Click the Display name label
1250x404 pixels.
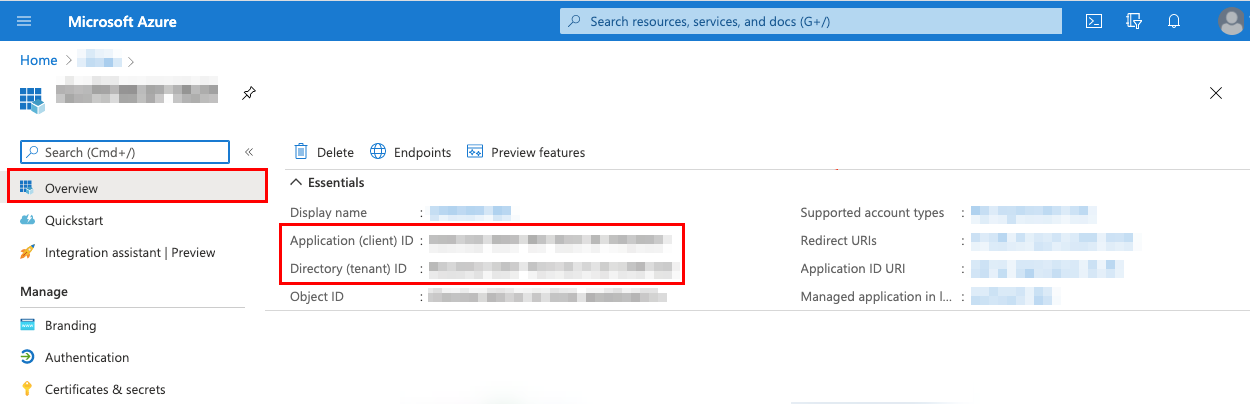[x=328, y=212]
